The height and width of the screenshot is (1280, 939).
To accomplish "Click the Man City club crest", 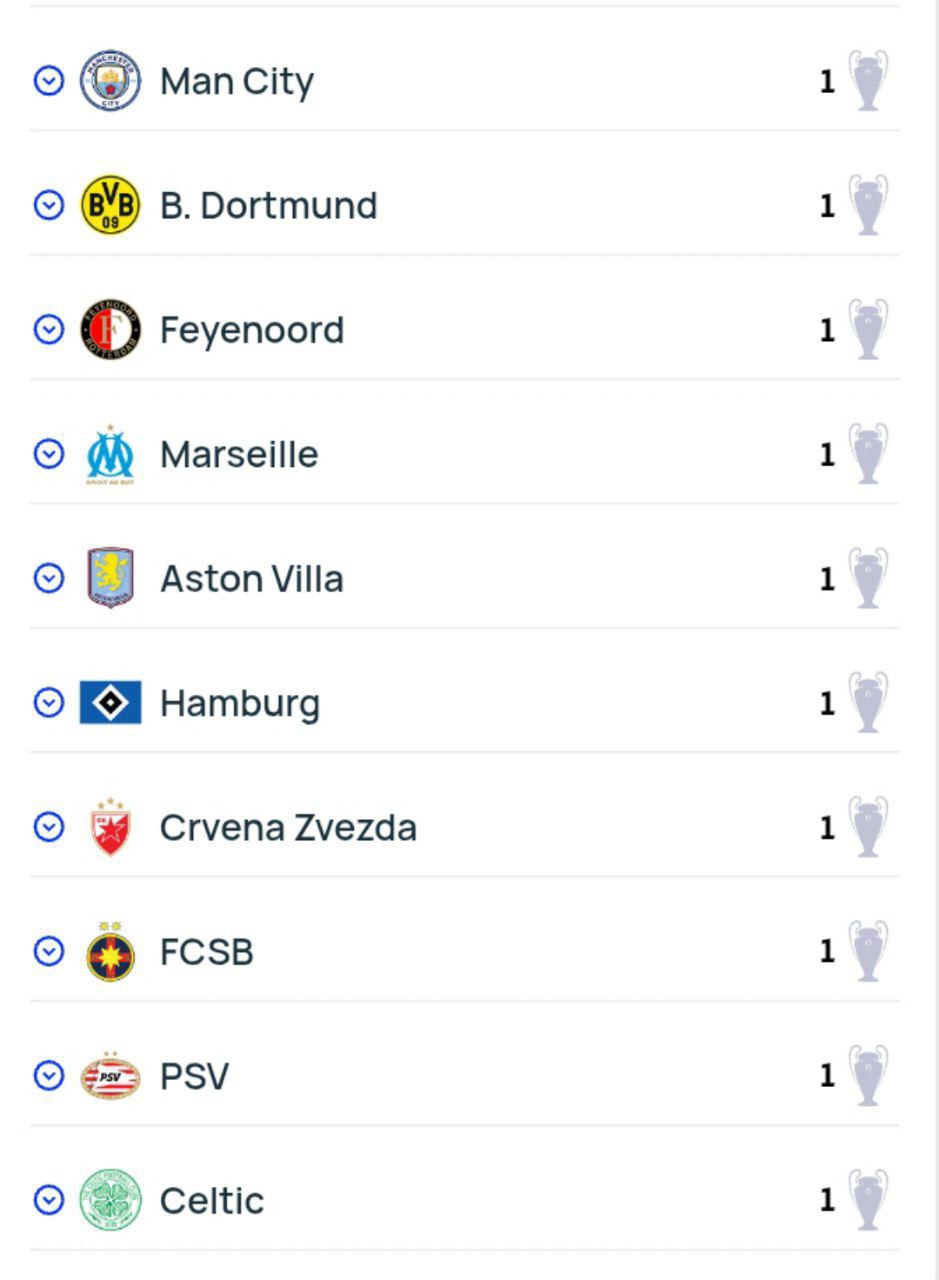I will tap(110, 81).
